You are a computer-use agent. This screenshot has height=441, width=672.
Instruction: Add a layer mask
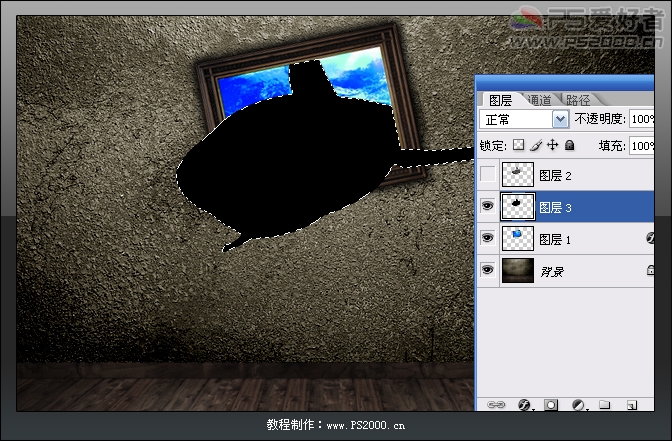[551, 405]
